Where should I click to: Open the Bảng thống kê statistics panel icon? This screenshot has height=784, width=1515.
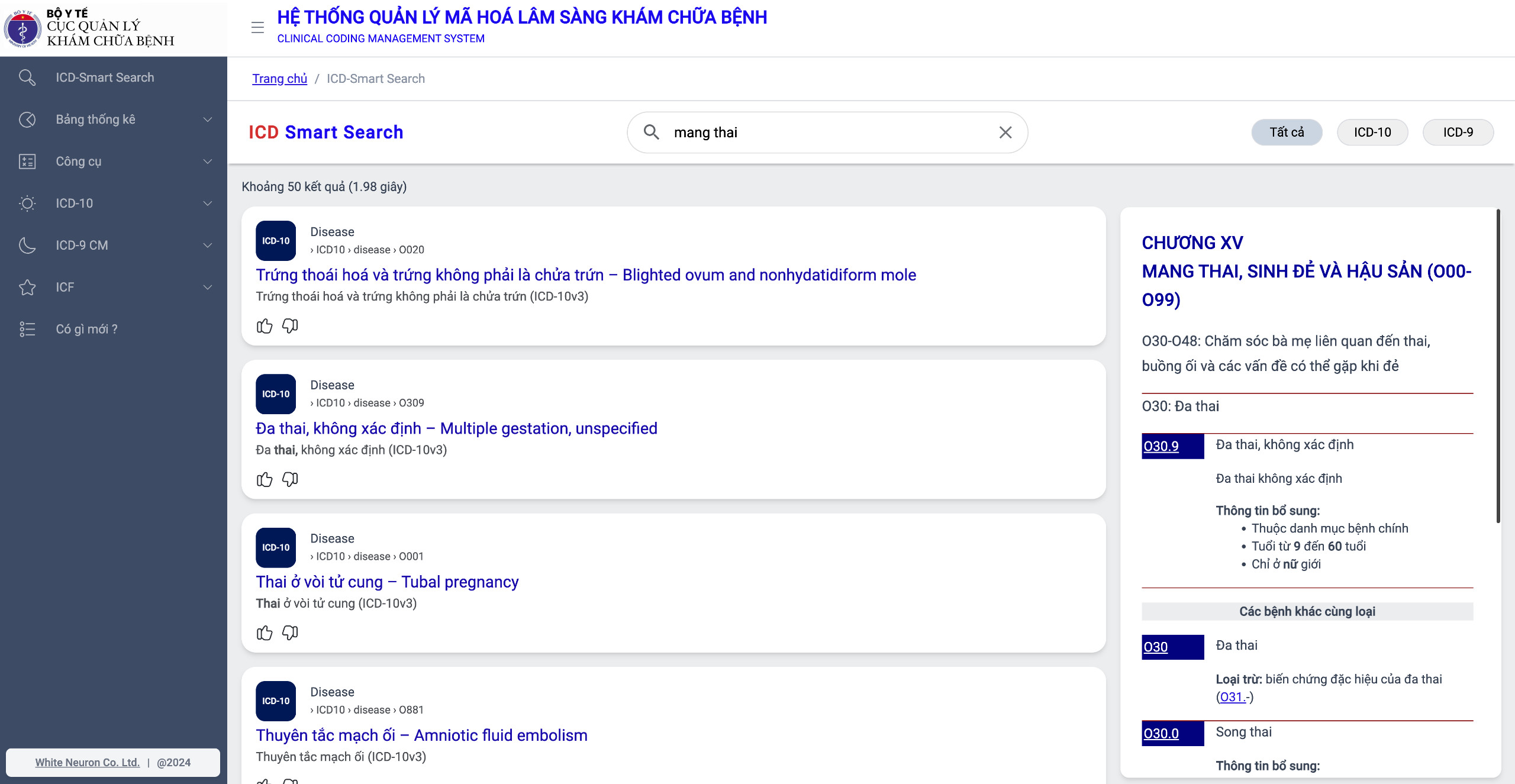pyautogui.click(x=27, y=119)
